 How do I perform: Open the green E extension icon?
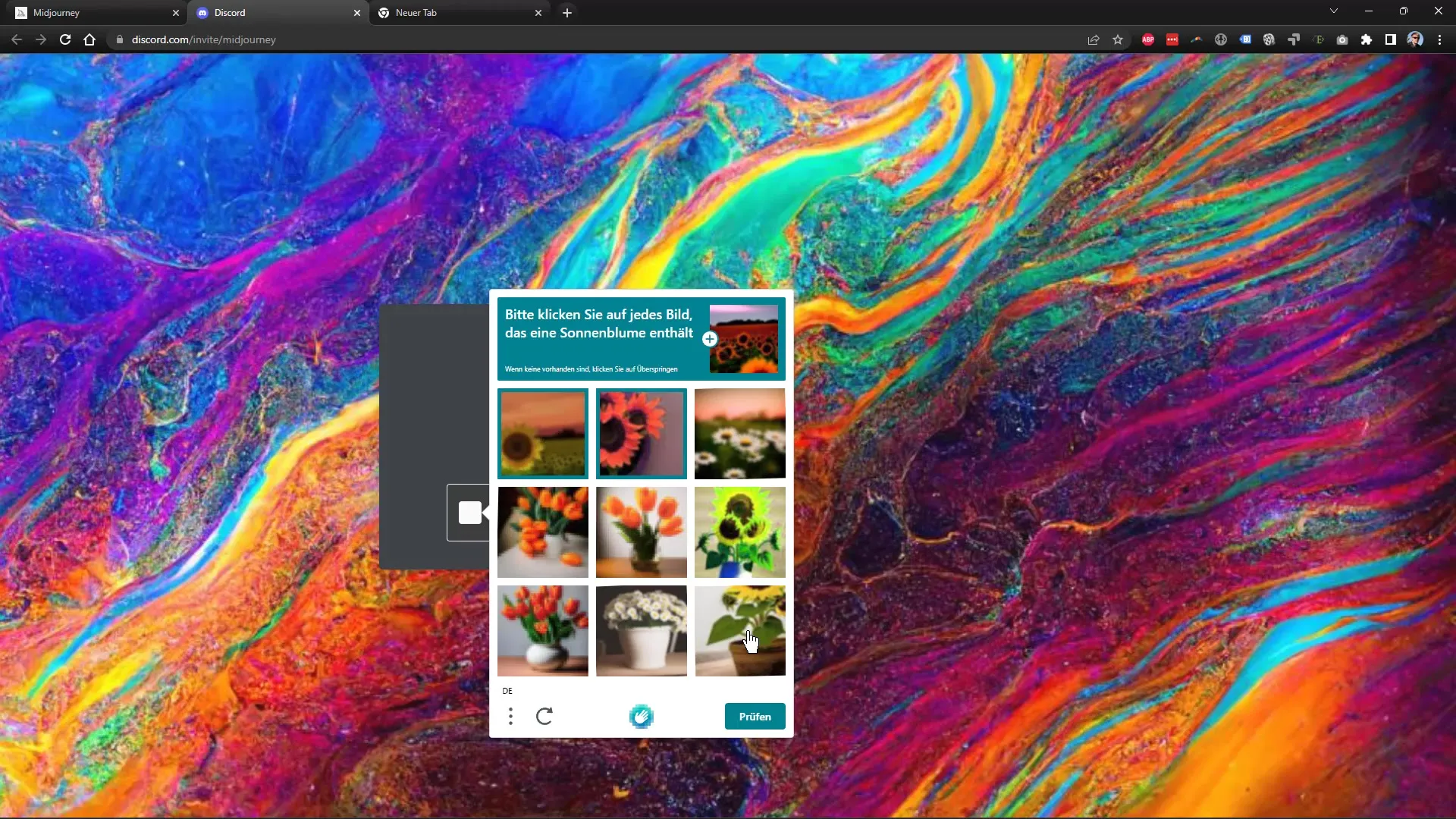click(1318, 39)
